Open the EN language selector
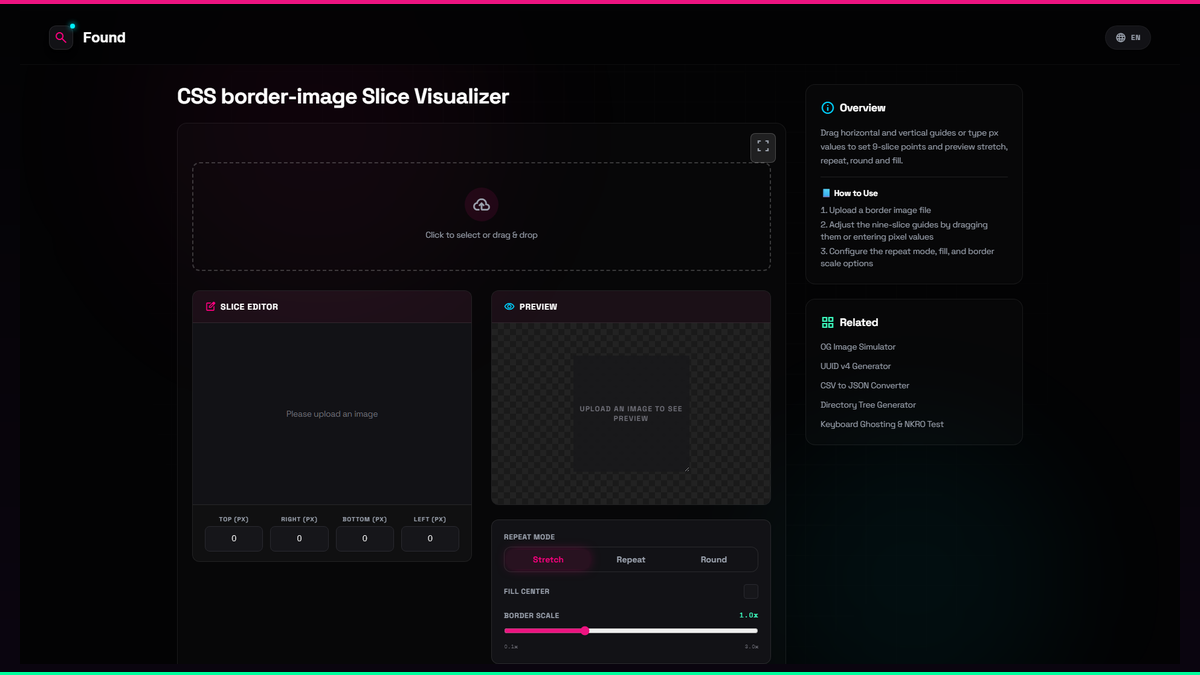1200x675 pixels. coord(1128,38)
